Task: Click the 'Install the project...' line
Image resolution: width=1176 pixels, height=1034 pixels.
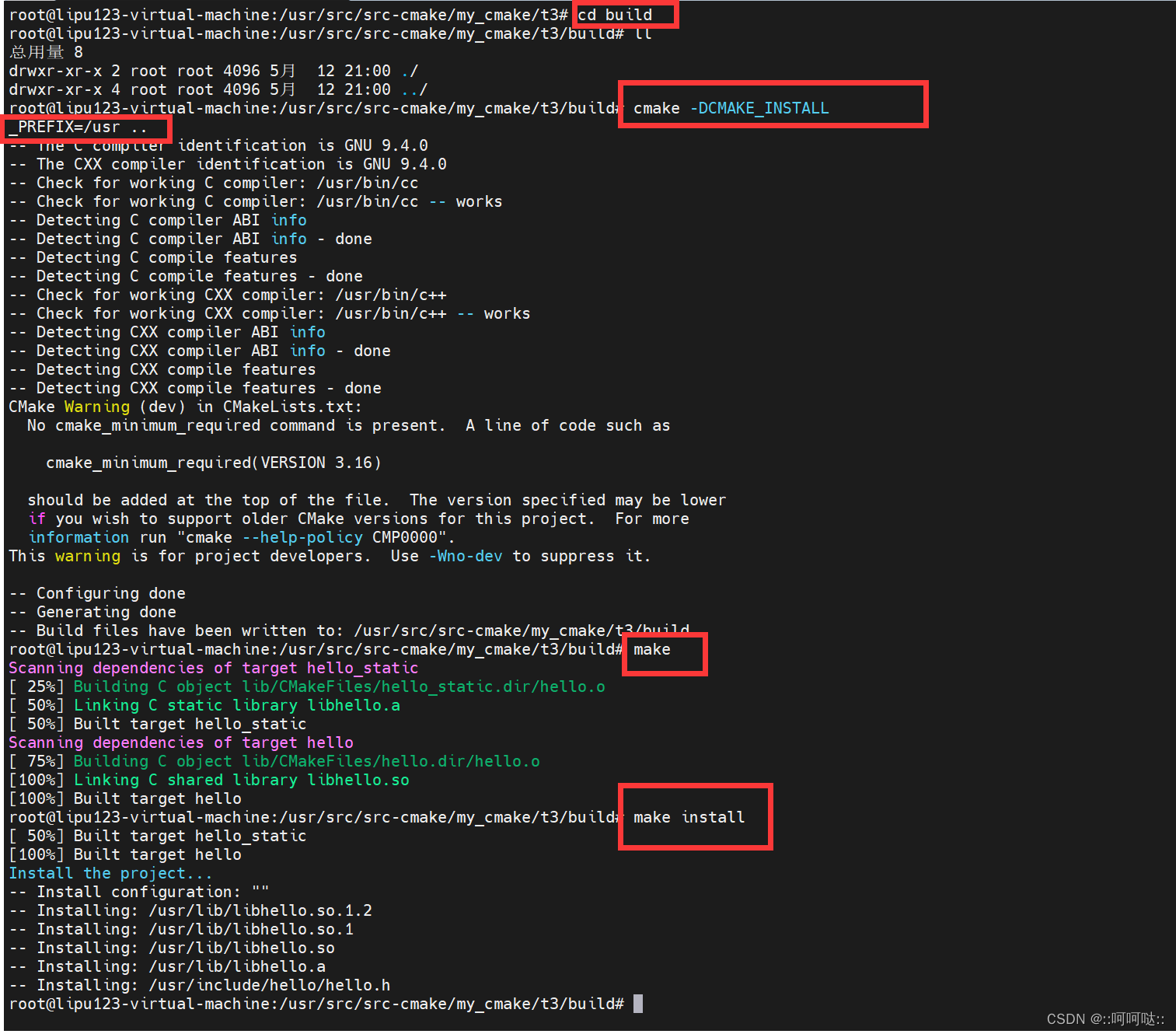Action: (x=110, y=873)
